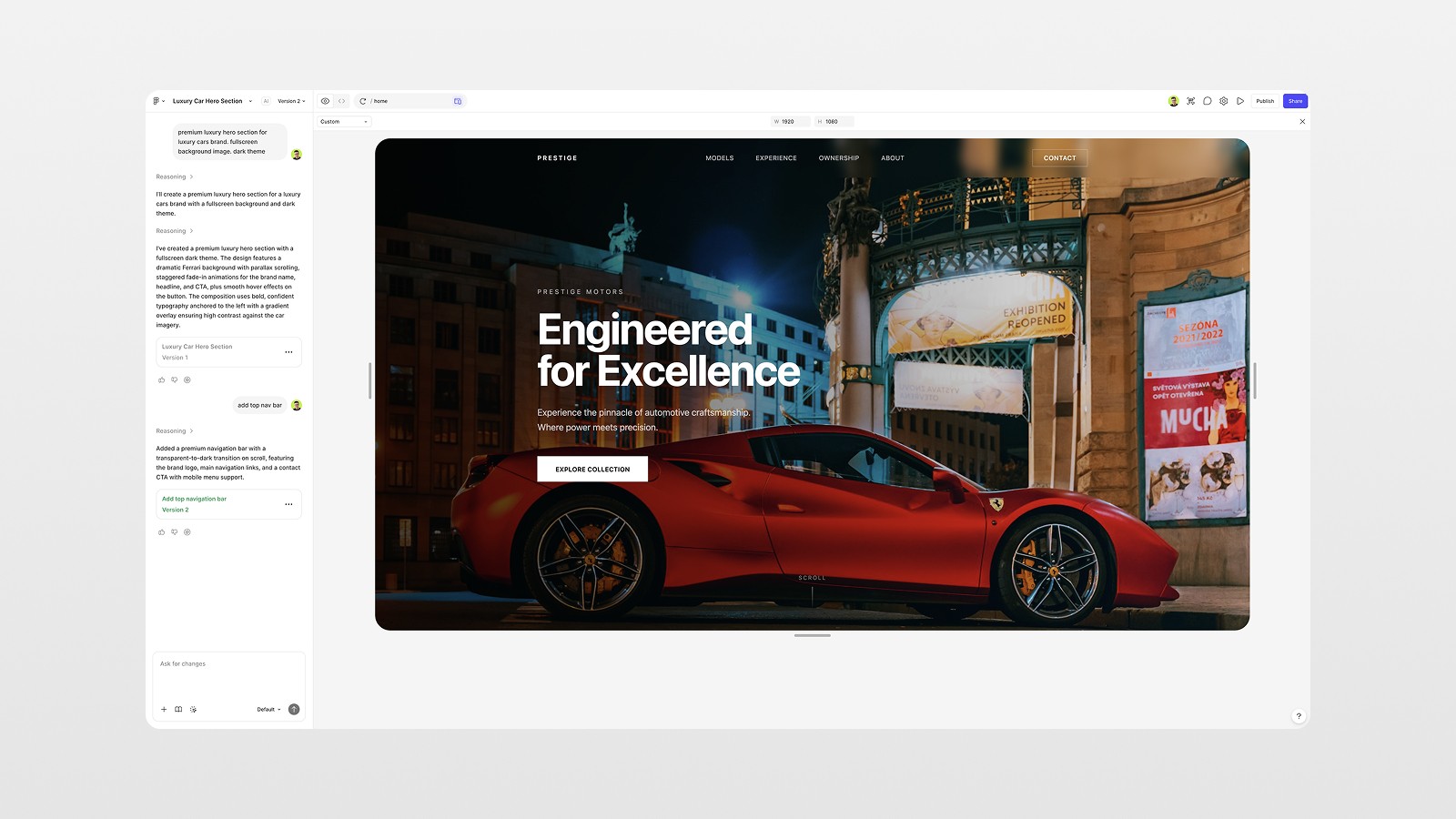The height and width of the screenshot is (819, 1456).
Task: Click the SCROLL indicator at the preview bottom
Action: 813,588
